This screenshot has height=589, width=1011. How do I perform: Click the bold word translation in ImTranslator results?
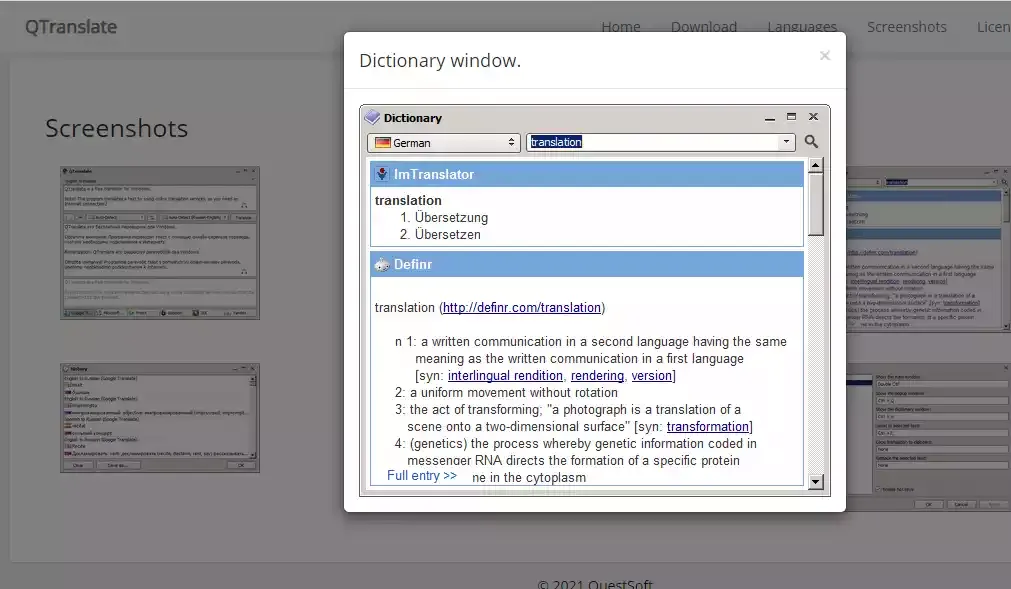click(x=408, y=200)
